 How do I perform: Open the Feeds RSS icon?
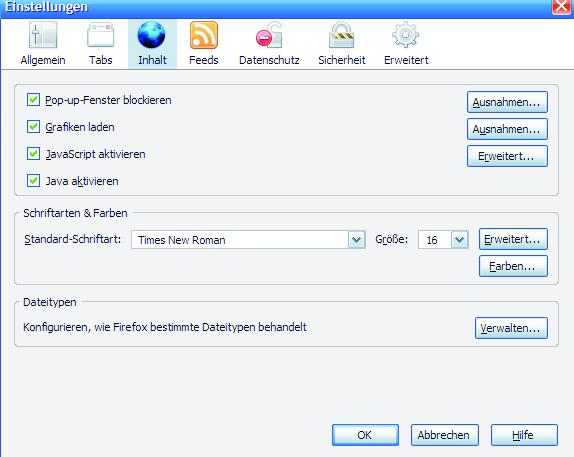[204, 35]
